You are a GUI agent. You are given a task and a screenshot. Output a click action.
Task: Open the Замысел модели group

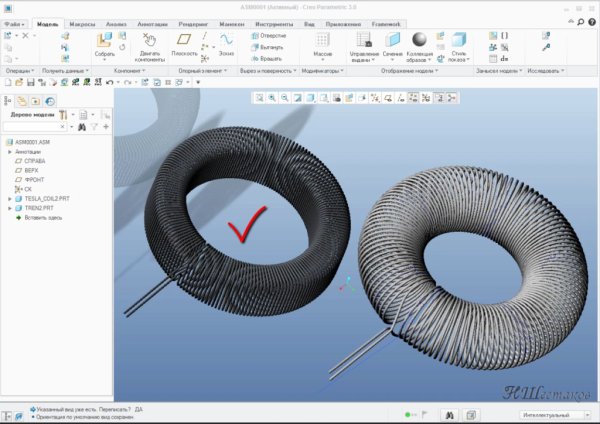[x=499, y=71]
